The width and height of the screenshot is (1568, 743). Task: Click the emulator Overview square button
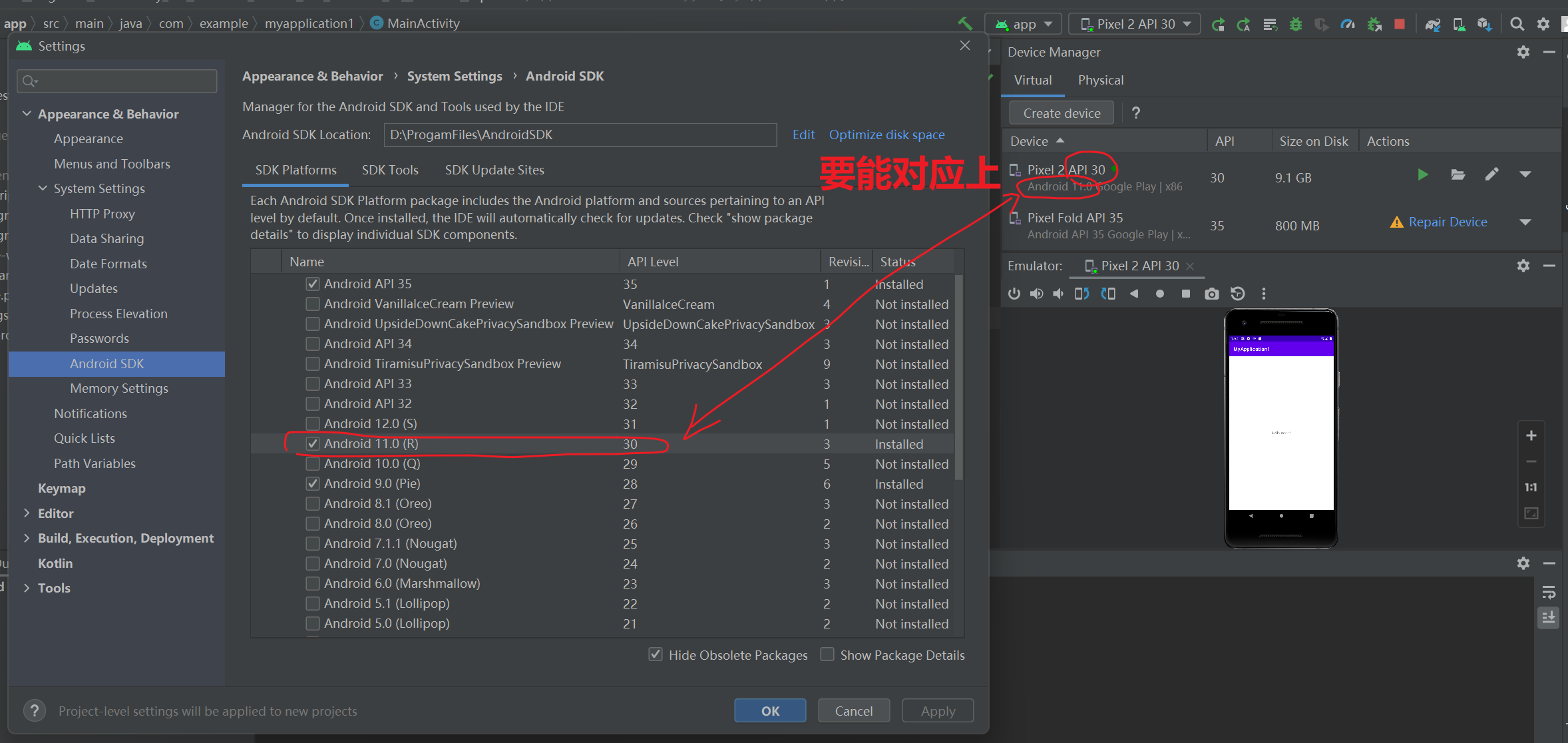(1185, 294)
